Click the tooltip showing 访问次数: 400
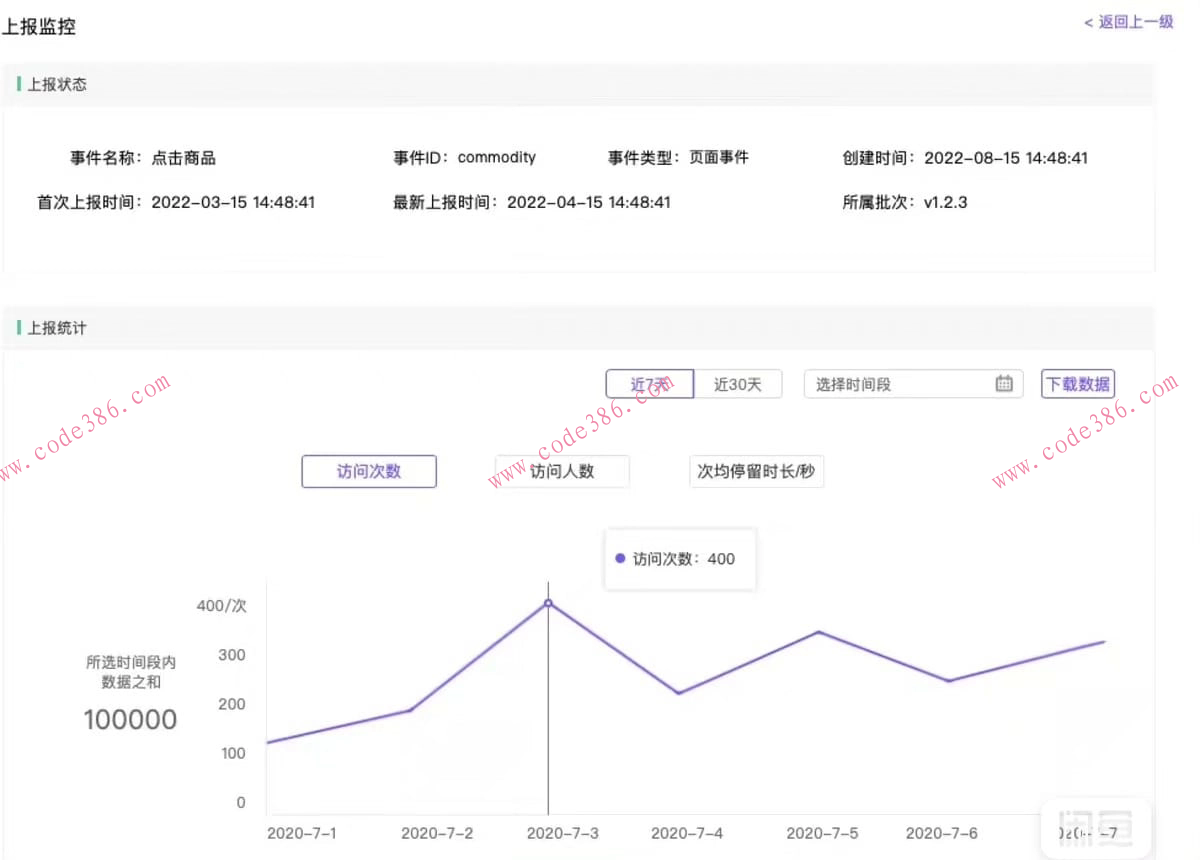Screen dimensions: 1200x860 click(x=680, y=559)
